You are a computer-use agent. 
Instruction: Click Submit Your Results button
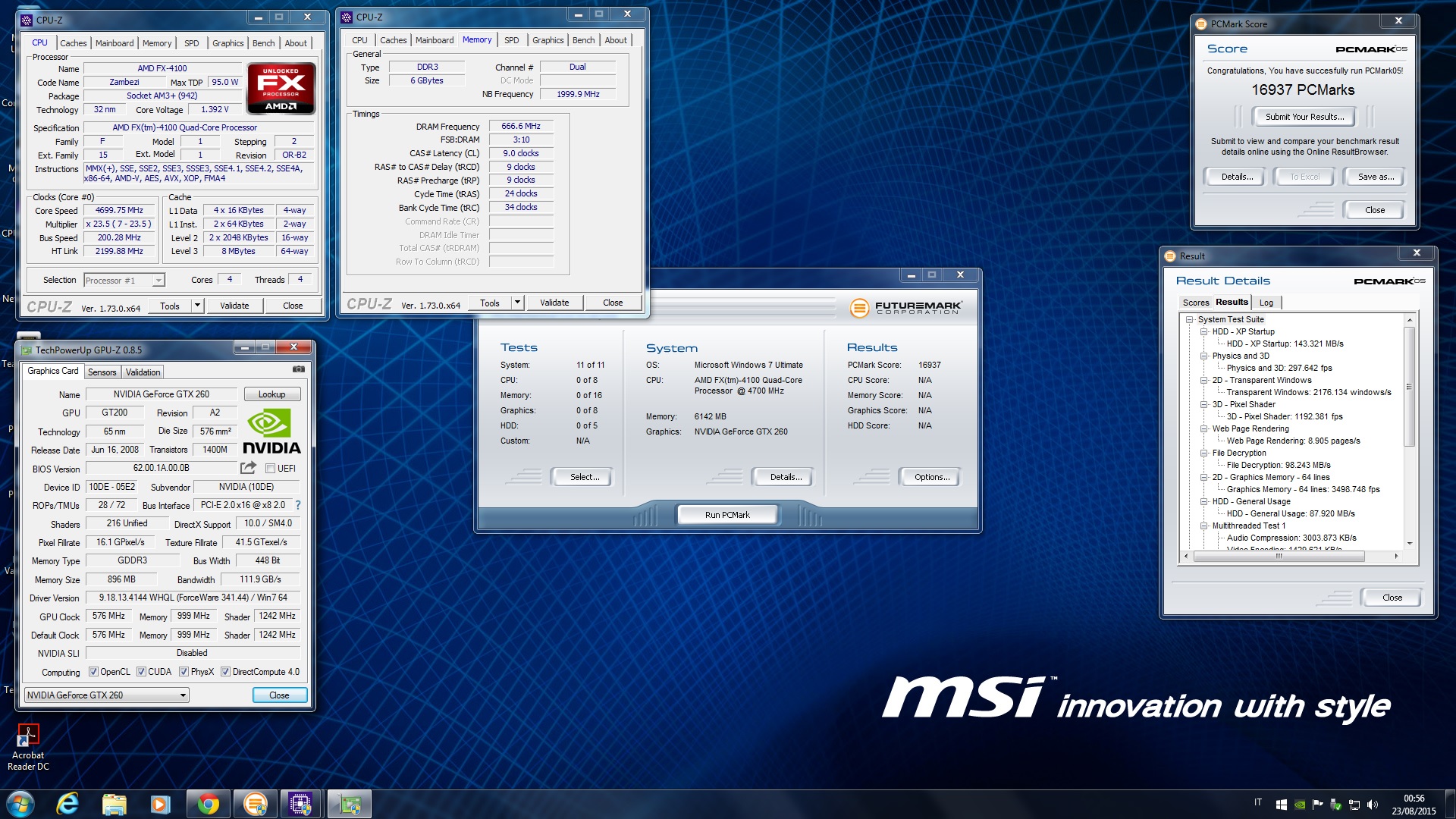1304,117
